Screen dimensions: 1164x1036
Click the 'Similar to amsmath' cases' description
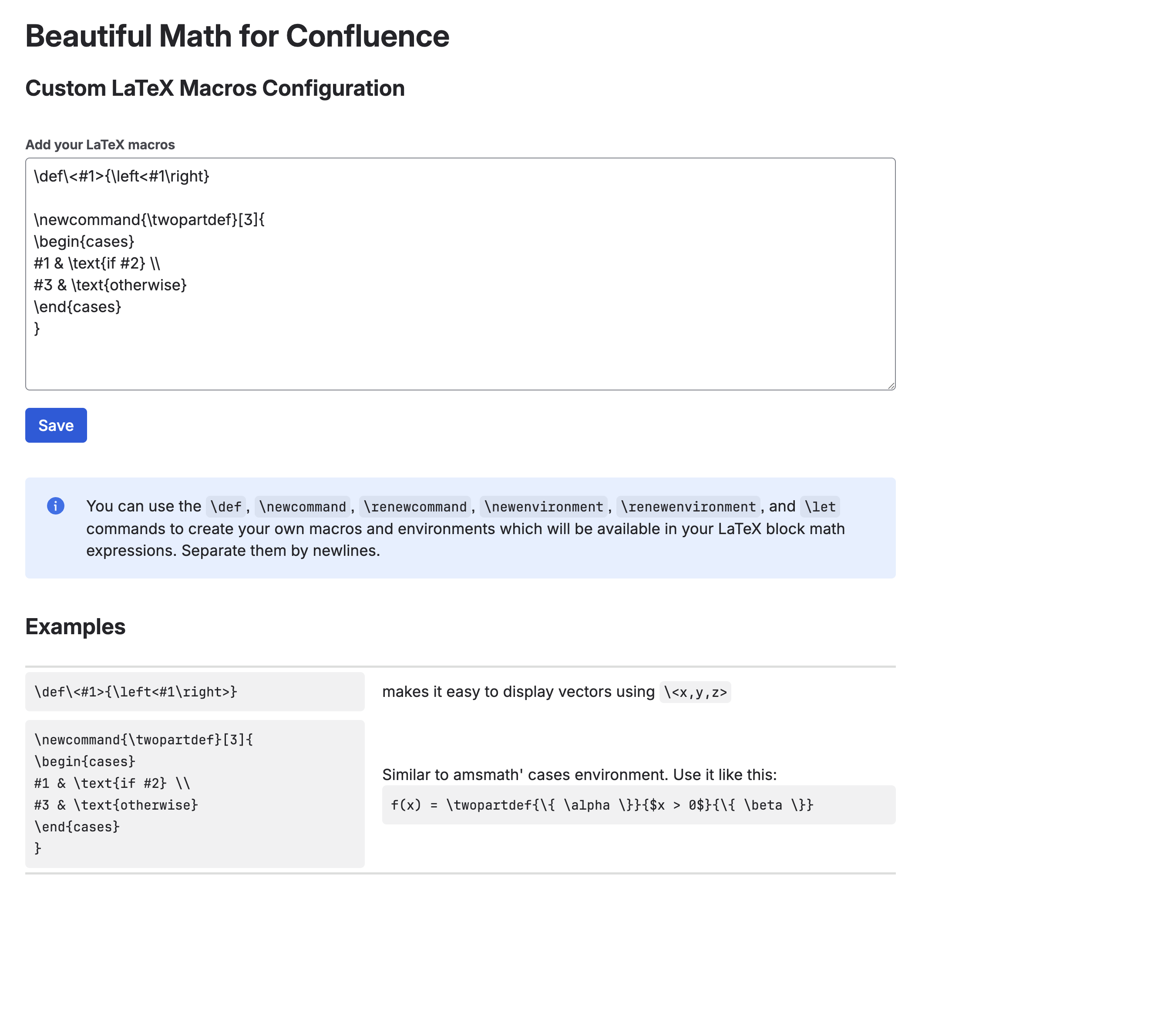click(x=579, y=774)
